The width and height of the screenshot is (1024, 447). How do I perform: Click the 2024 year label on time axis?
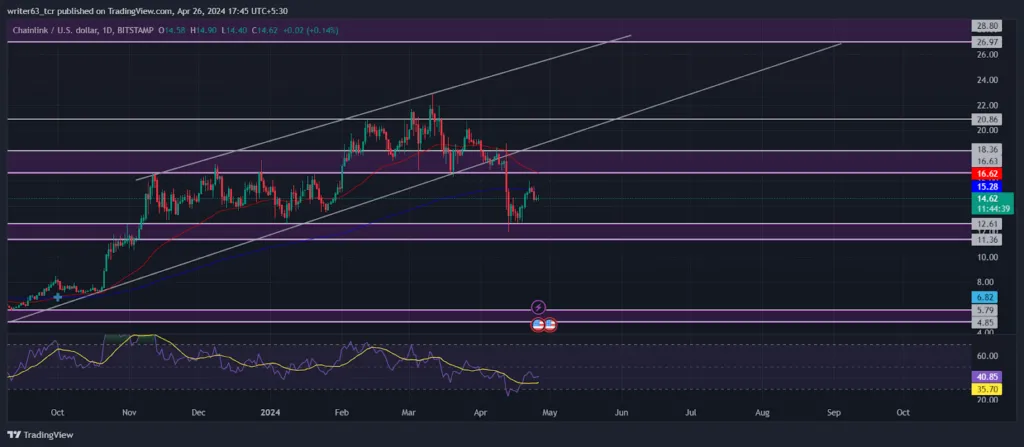pos(270,413)
